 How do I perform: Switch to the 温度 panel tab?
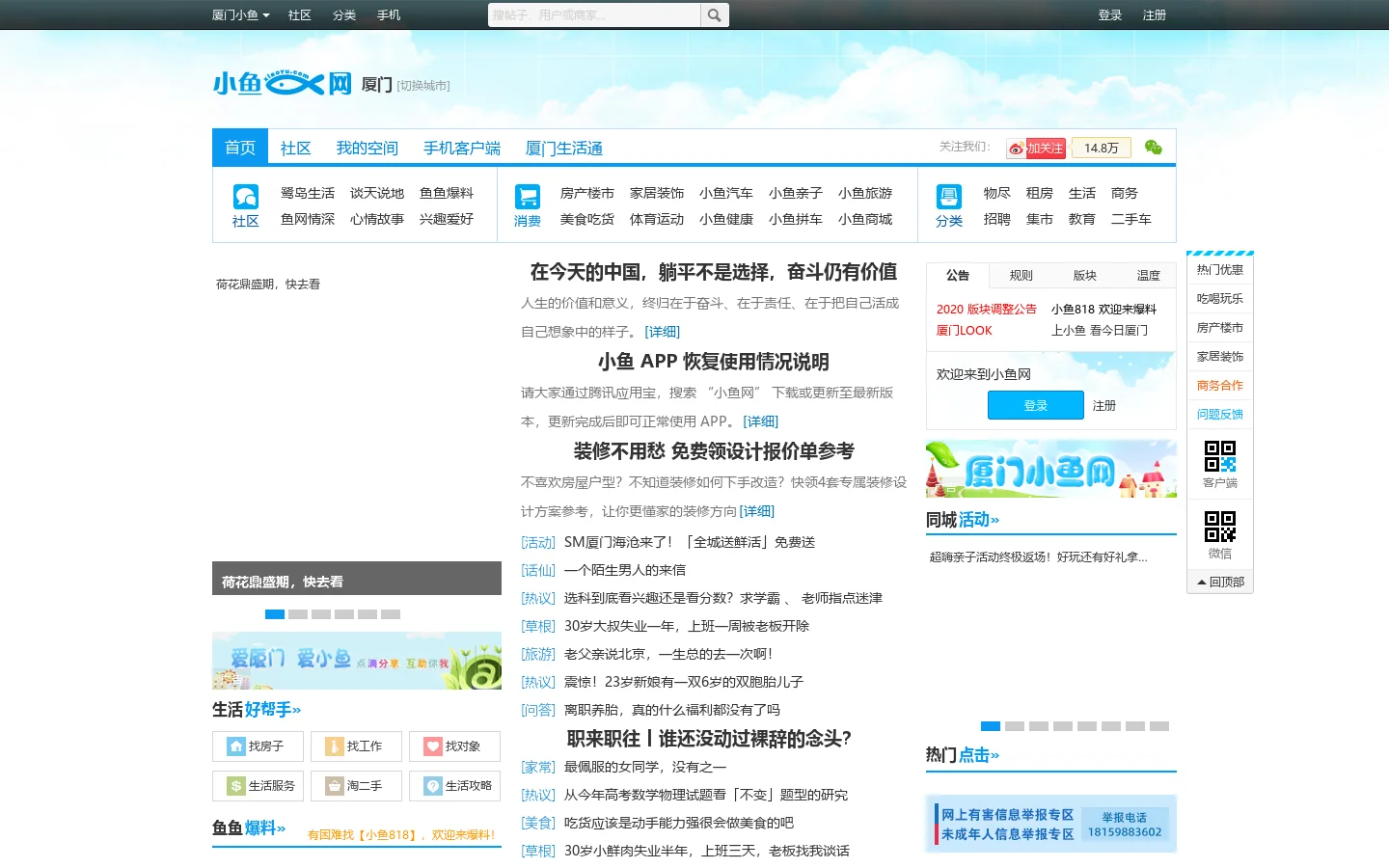tap(1149, 276)
